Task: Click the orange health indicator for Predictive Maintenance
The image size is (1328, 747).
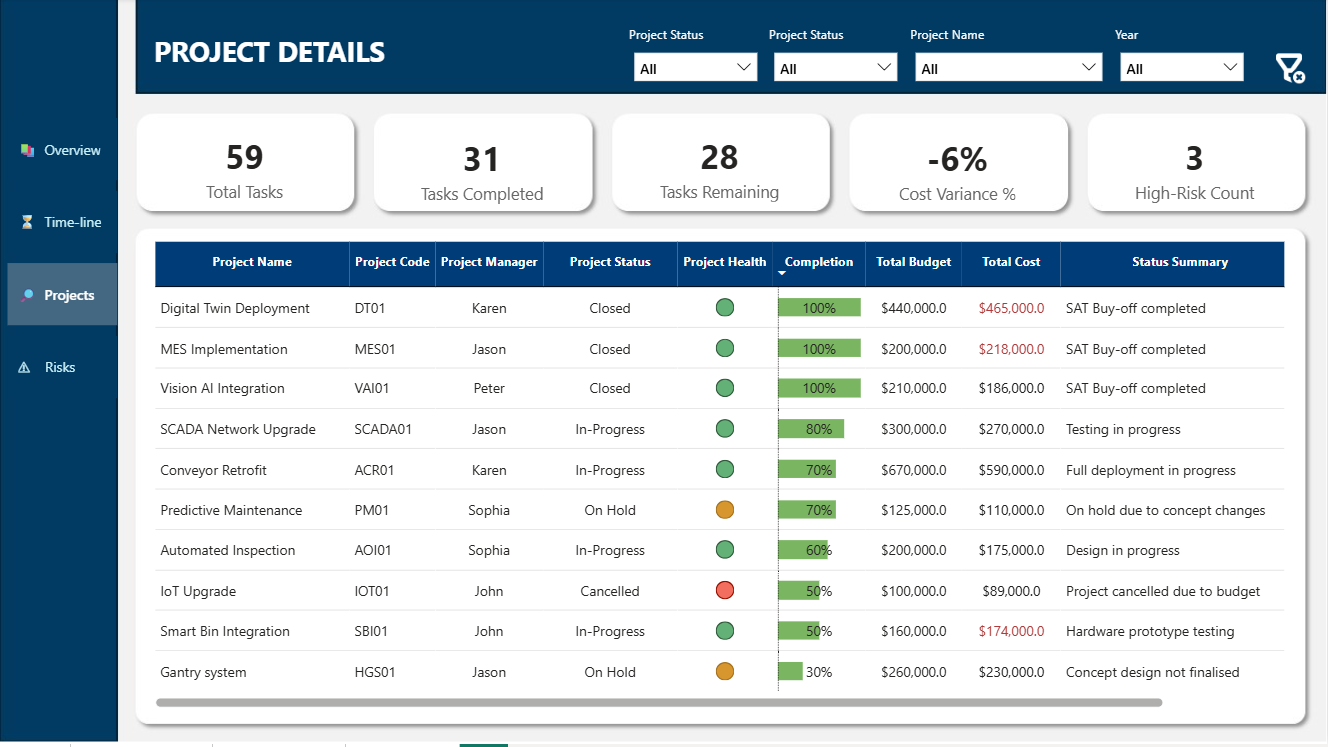Action: point(725,510)
